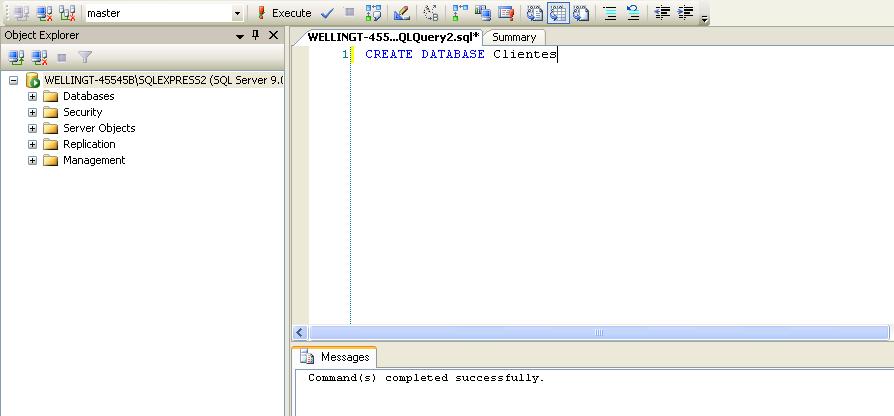The image size is (894, 416).
Task: Click the Increase Indent icon
Action: coord(686,13)
